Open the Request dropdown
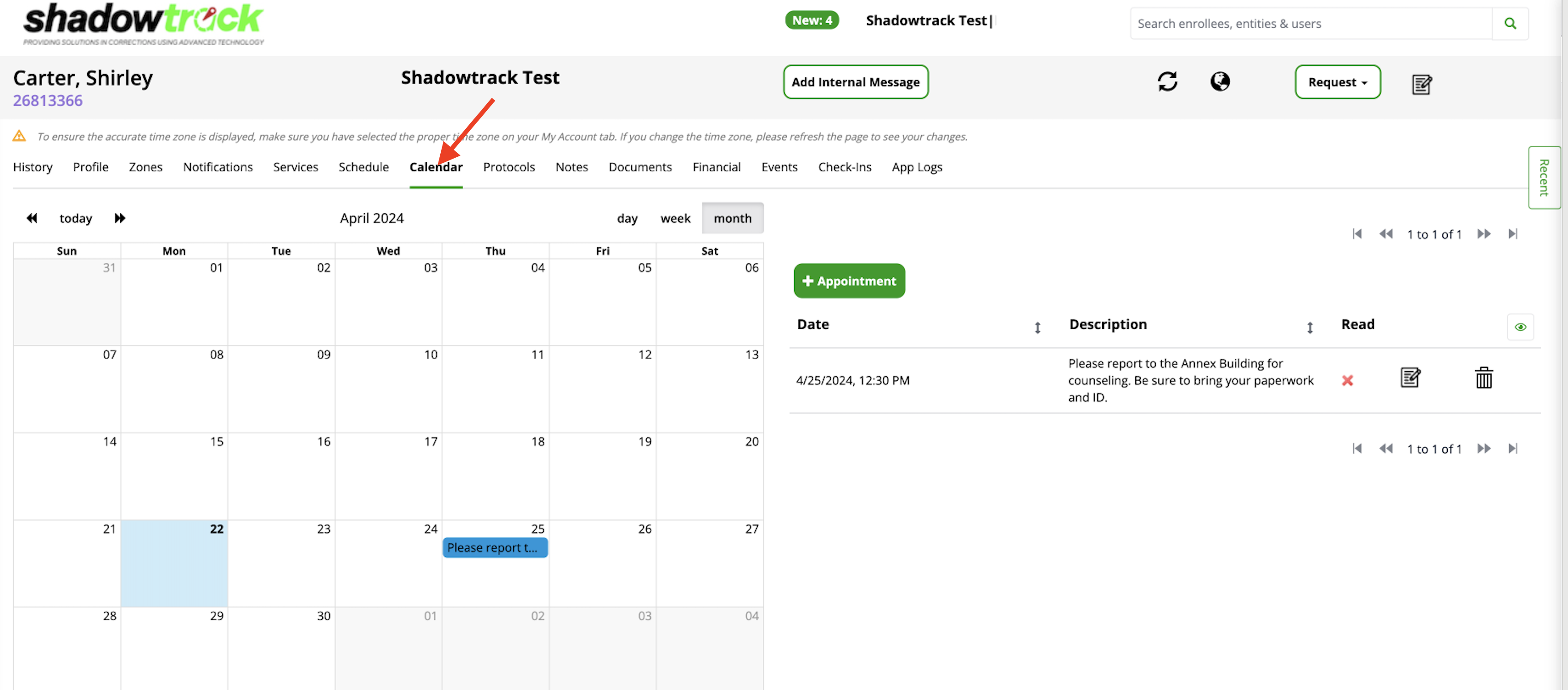 click(x=1337, y=82)
